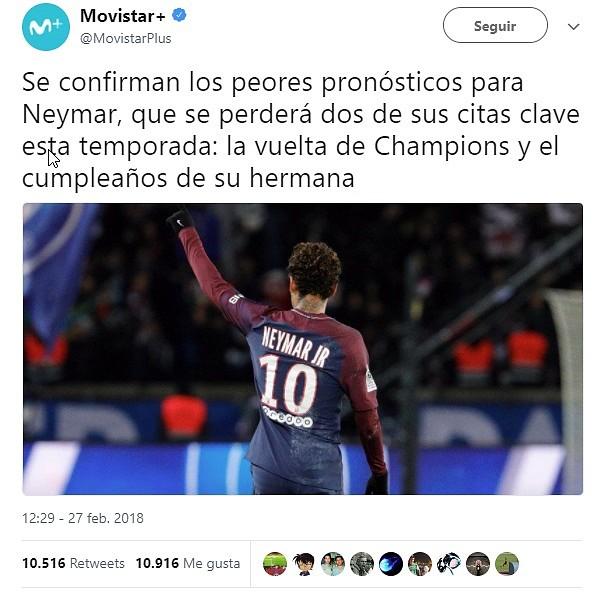Viewport: 611px width, 593px height.
Task: Click the blue verified badge next to Movistar+
Action: 179,16
